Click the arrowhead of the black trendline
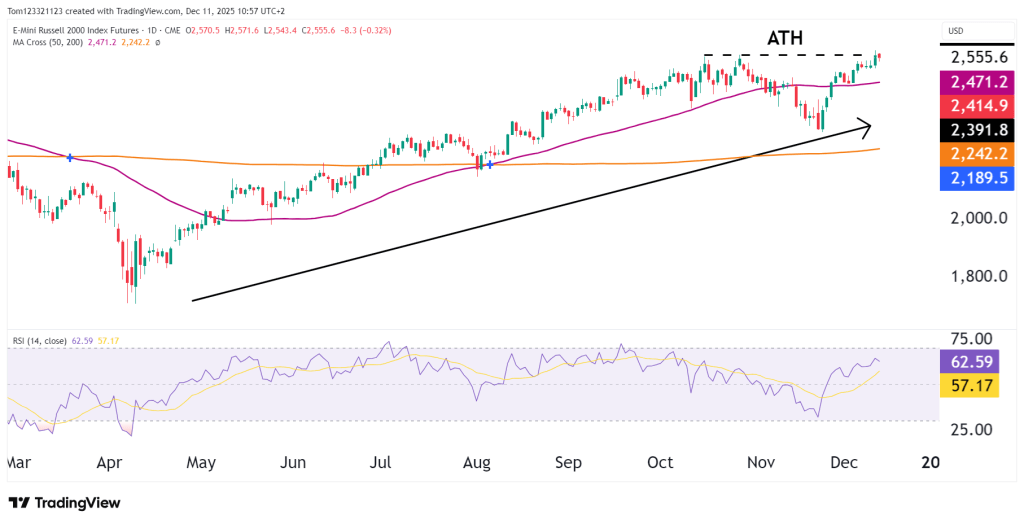Viewport: 1024px width, 524px height. coord(866,126)
